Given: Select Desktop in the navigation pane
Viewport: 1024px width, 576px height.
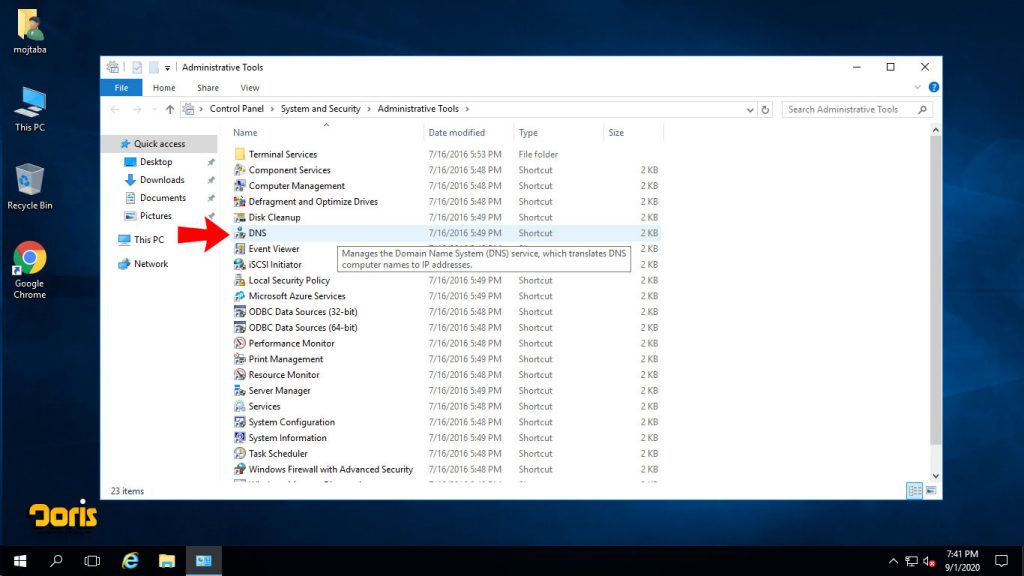Looking at the screenshot, I should pyautogui.click(x=156, y=162).
